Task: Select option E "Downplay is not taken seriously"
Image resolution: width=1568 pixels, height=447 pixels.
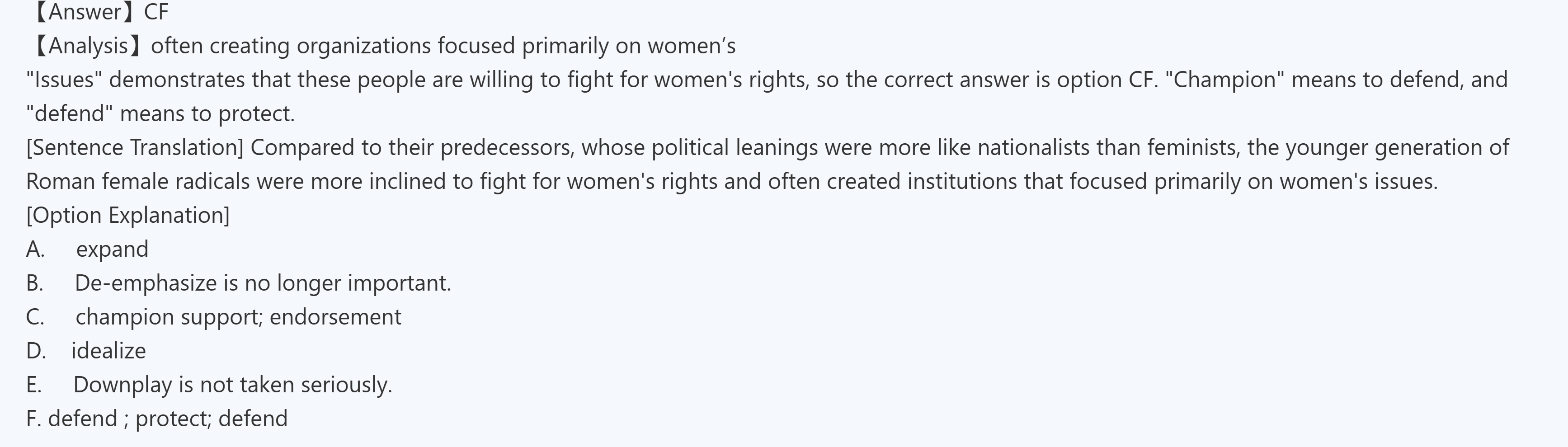Action: tap(232, 385)
